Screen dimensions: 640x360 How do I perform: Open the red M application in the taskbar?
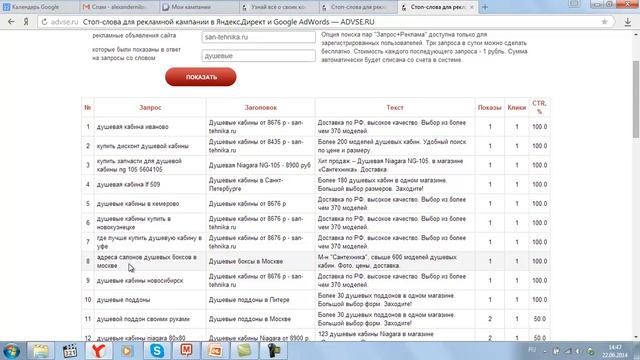[186, 351]
